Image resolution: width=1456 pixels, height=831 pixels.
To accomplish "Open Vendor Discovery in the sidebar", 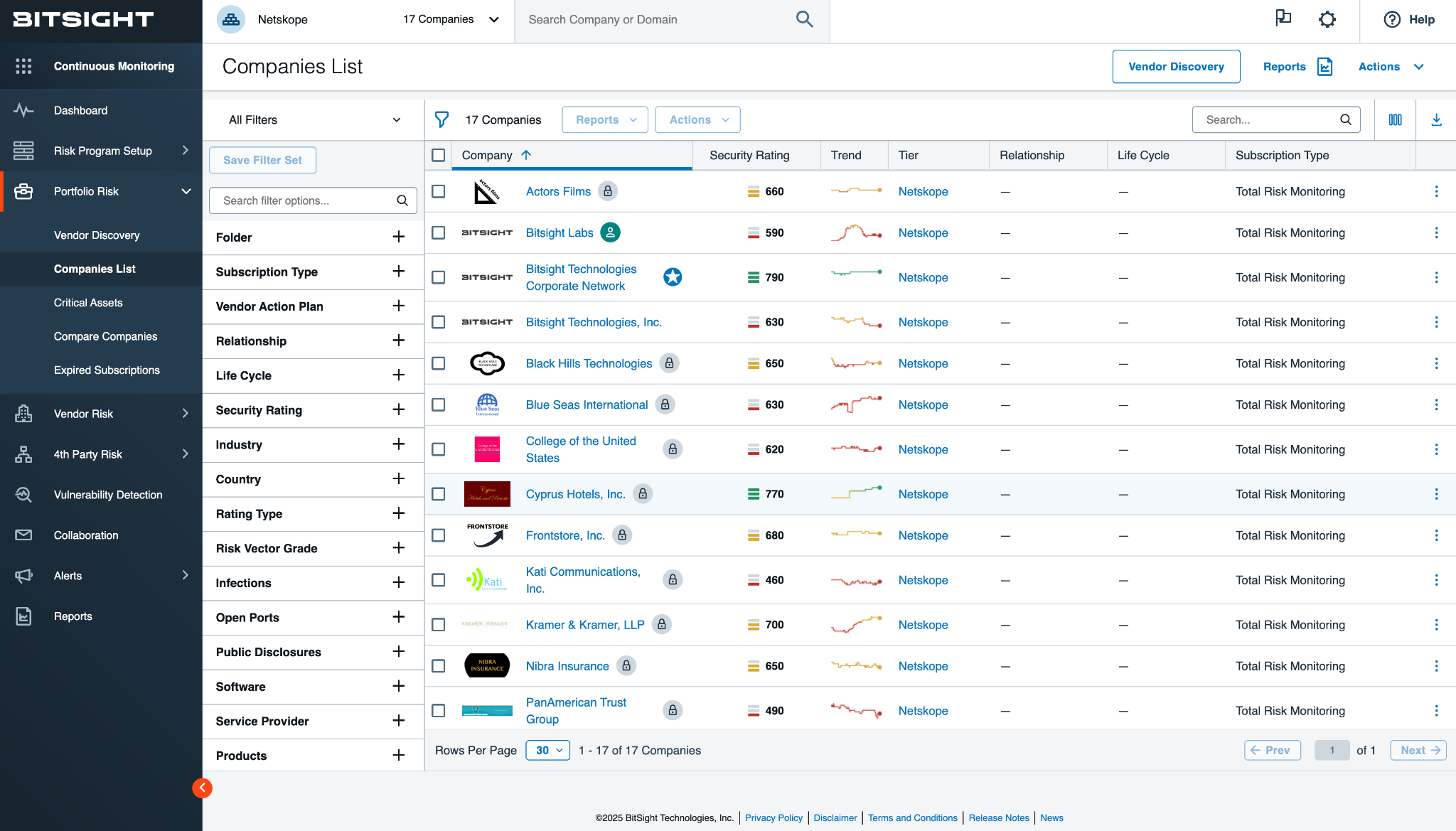I will tap(97, 235).
